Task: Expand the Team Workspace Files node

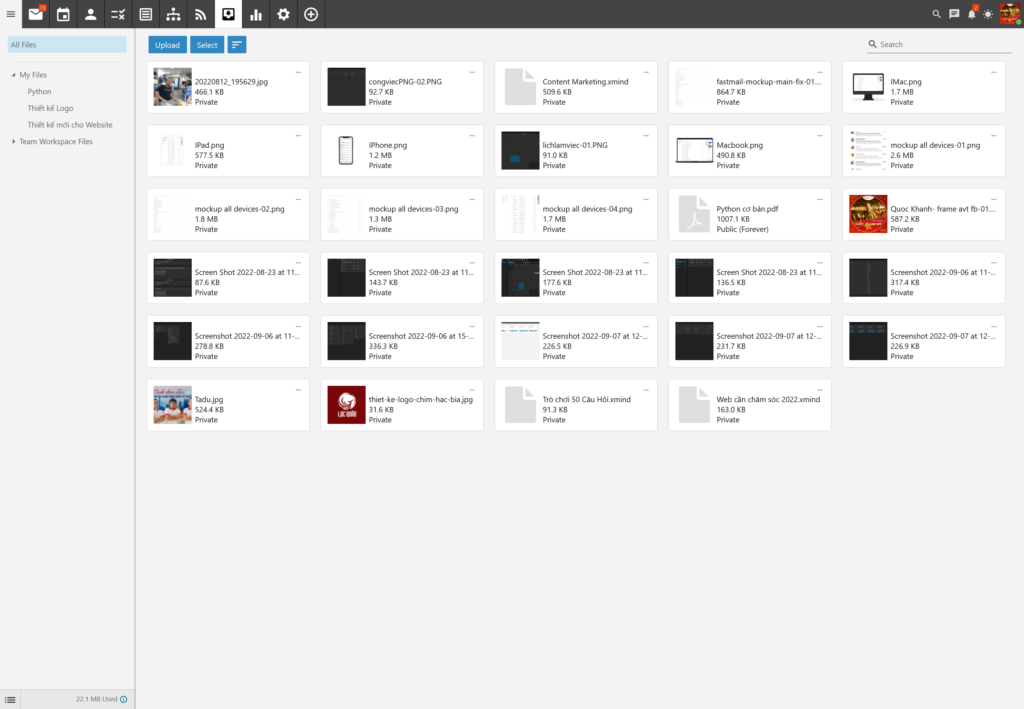Action: [14, 142]
